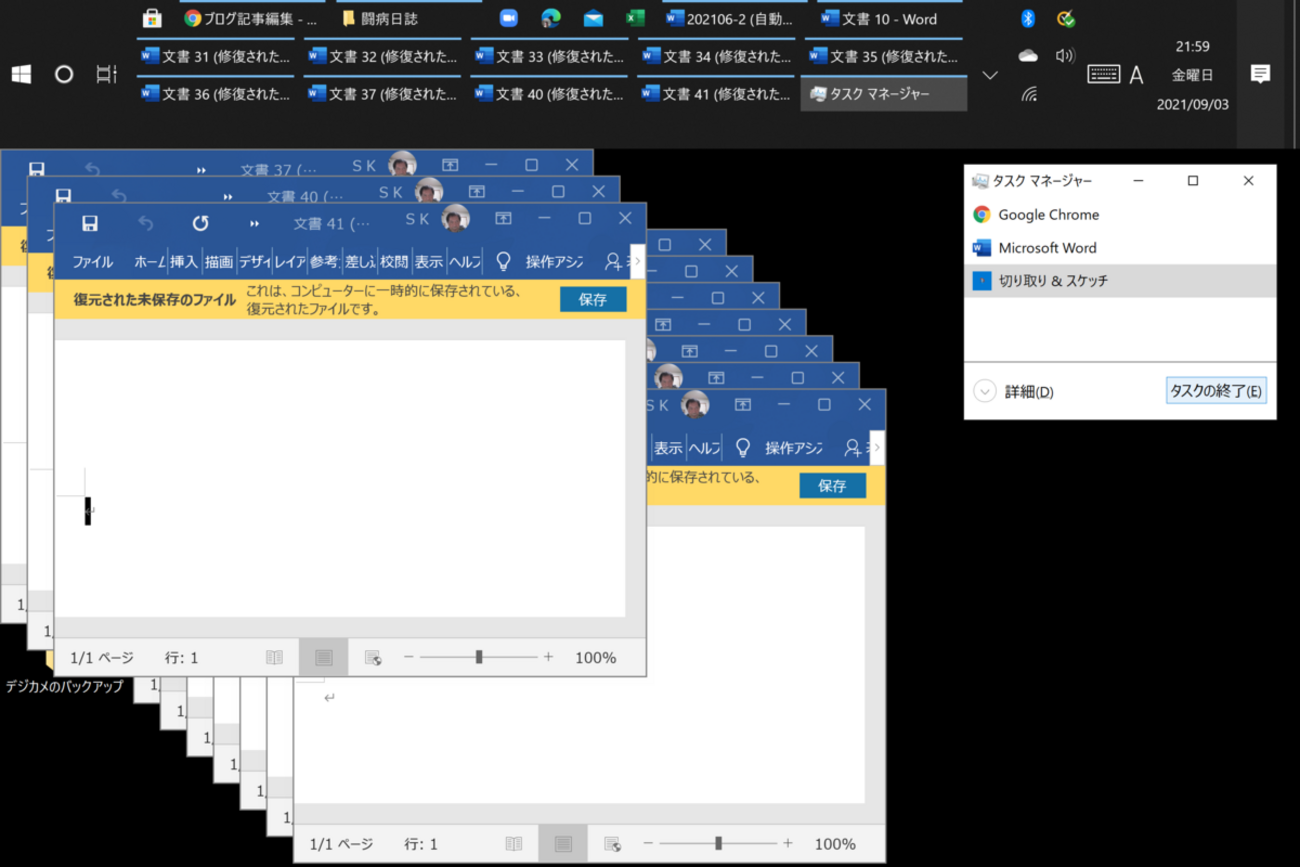Open Ribbon Display Options in 文書 40
Screen dimensions: 1300x867
[476, 191]
